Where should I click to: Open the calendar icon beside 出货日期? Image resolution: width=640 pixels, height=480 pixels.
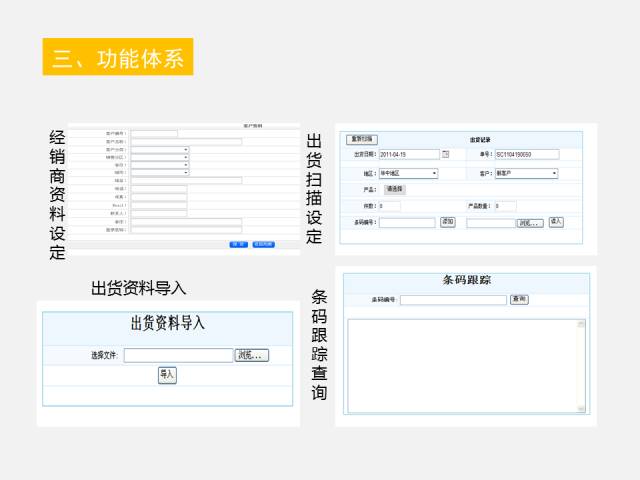point(446,154)
